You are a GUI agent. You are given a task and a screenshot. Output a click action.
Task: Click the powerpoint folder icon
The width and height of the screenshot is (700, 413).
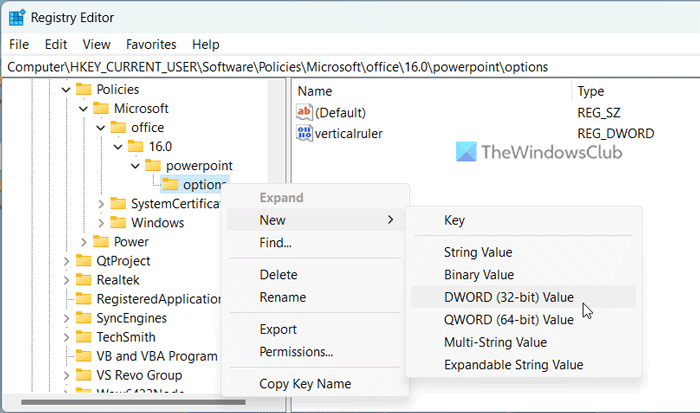(x=153, y=165)
